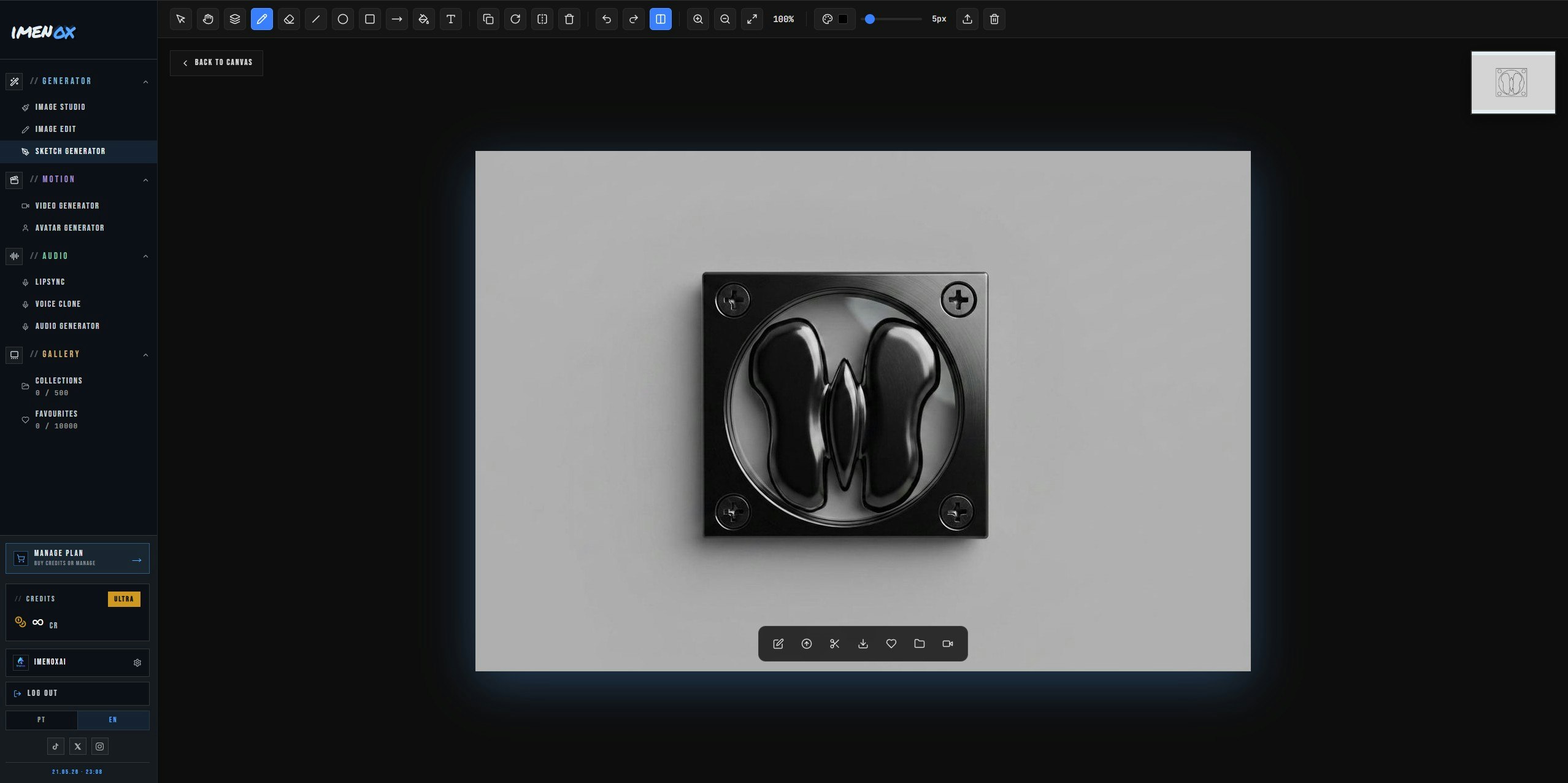The height and width of the screenshot is (783, 1568).
Task: Switch language to EN
Action: coord(113,720)
